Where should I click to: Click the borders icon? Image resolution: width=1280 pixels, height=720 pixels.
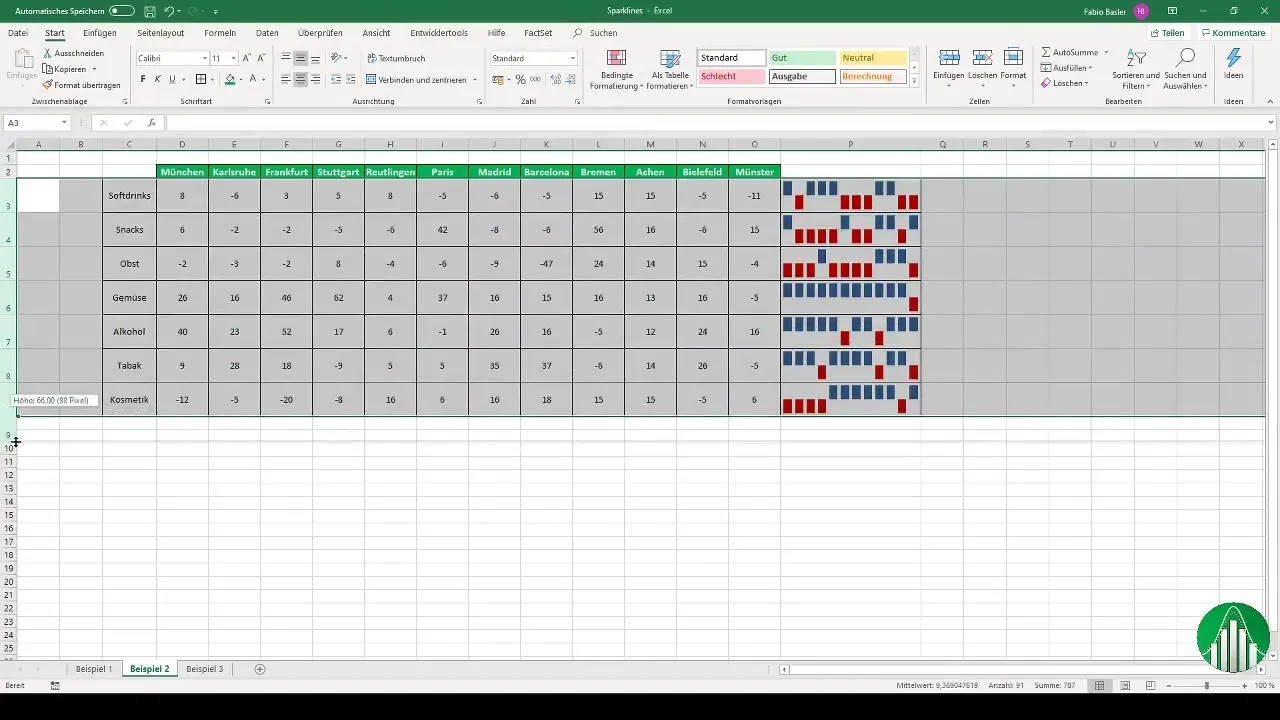click(x=200, y=79)
